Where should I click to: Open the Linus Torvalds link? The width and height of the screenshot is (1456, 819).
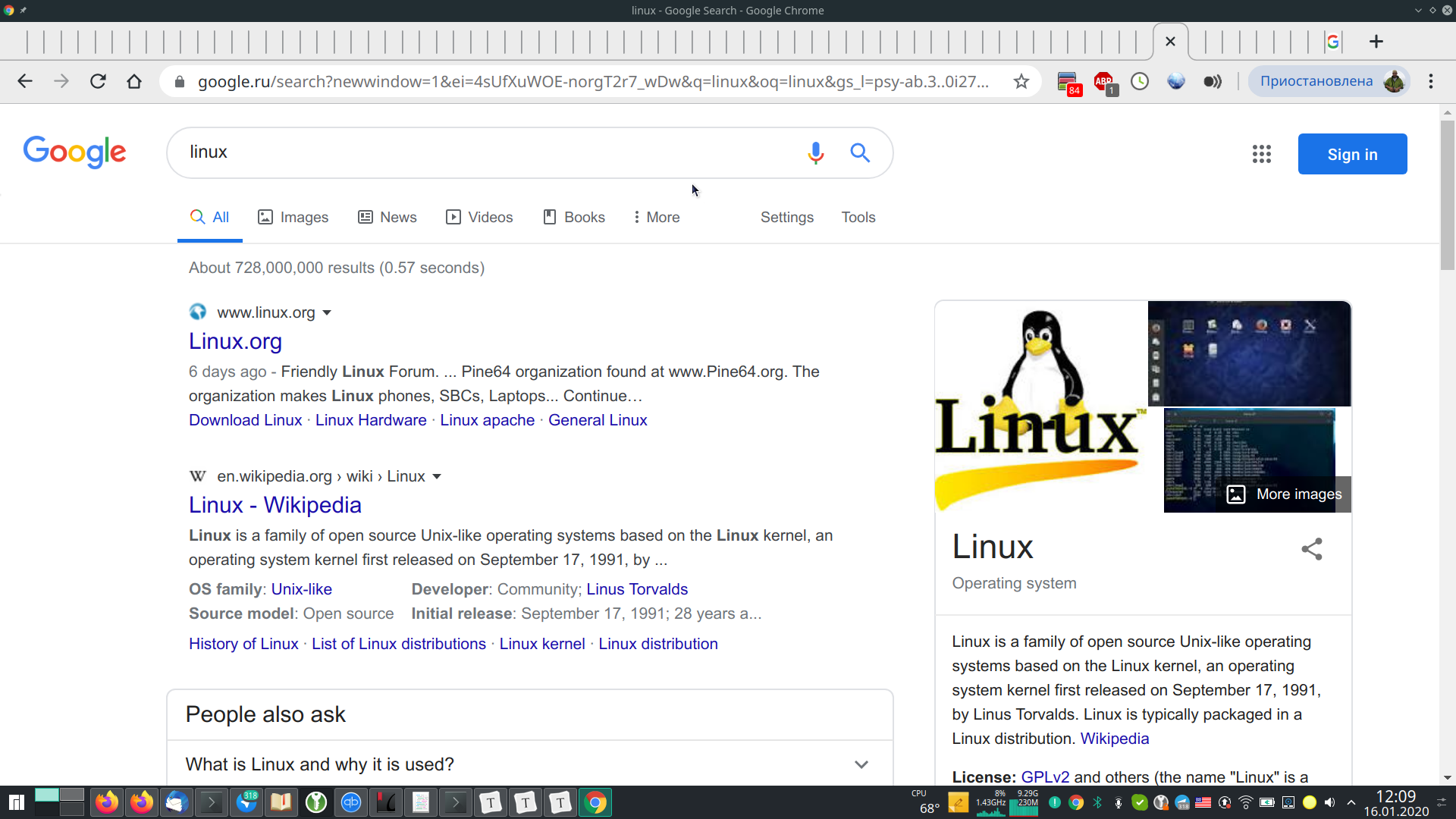(x=637, y=589)
